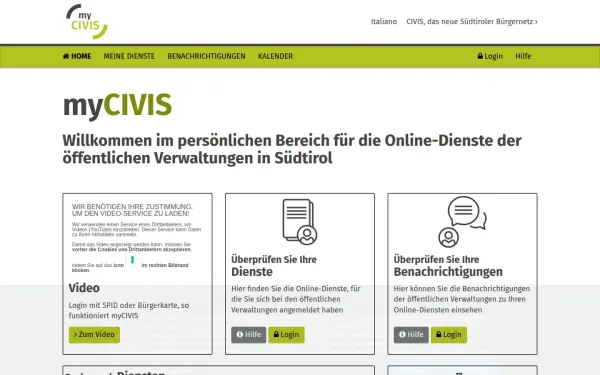Image resolution: width=600 pixels, height=375 pixels.
Task: Click the document-with-user Dienste icon
Action: [x=300, y=222]
